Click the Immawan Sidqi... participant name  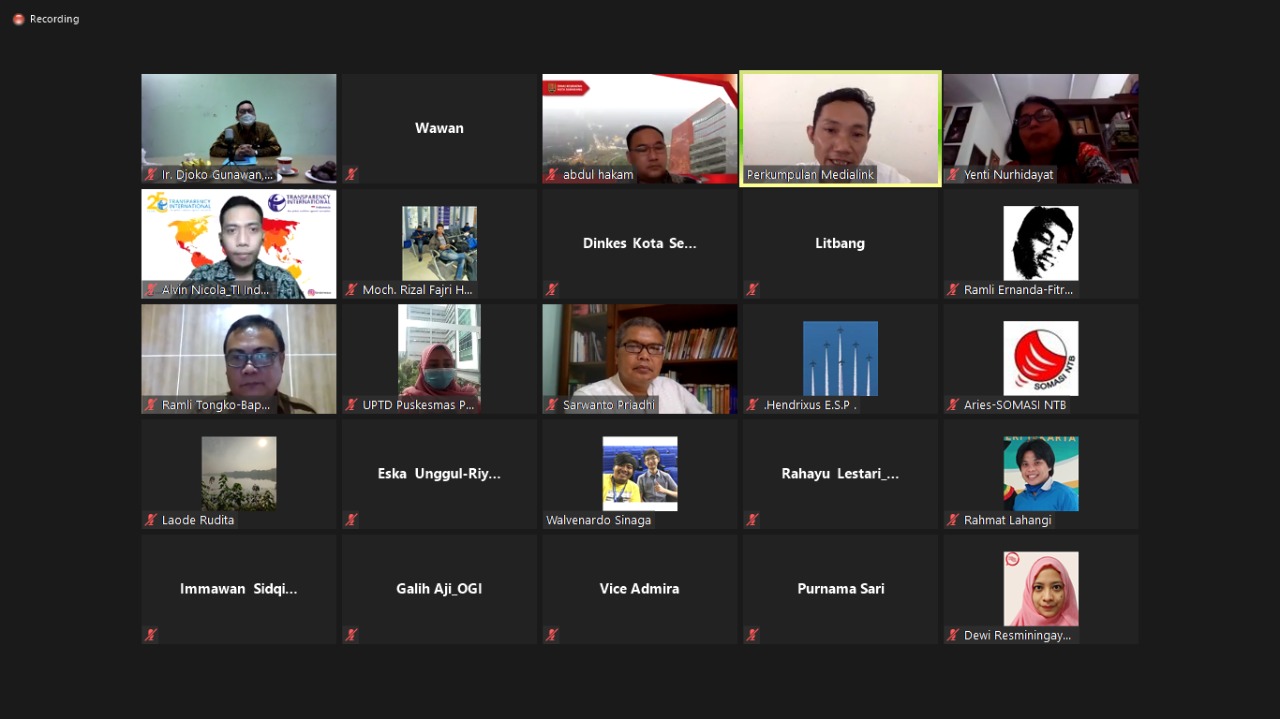238,589
